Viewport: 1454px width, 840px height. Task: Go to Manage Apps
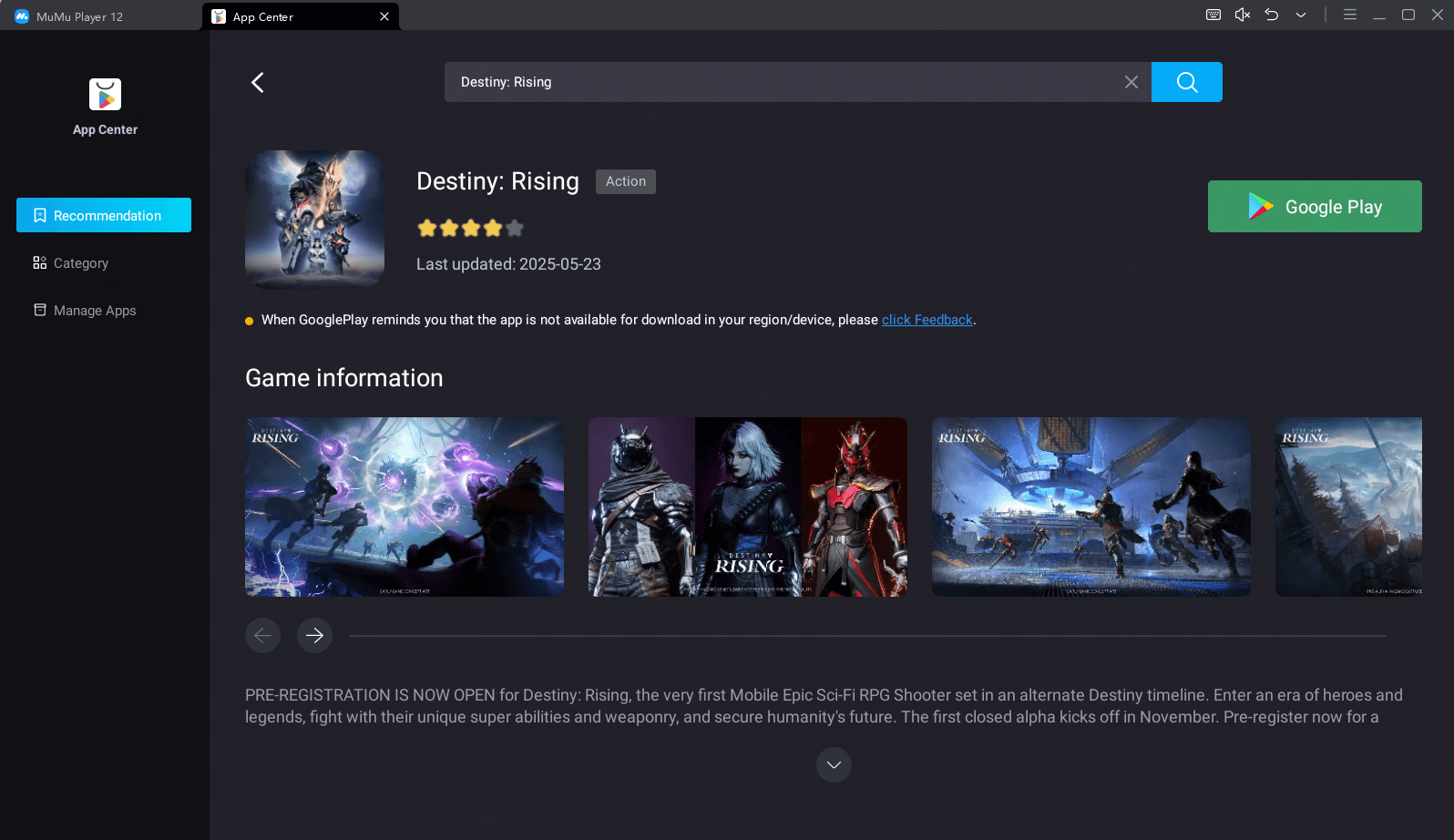point(104,310)
